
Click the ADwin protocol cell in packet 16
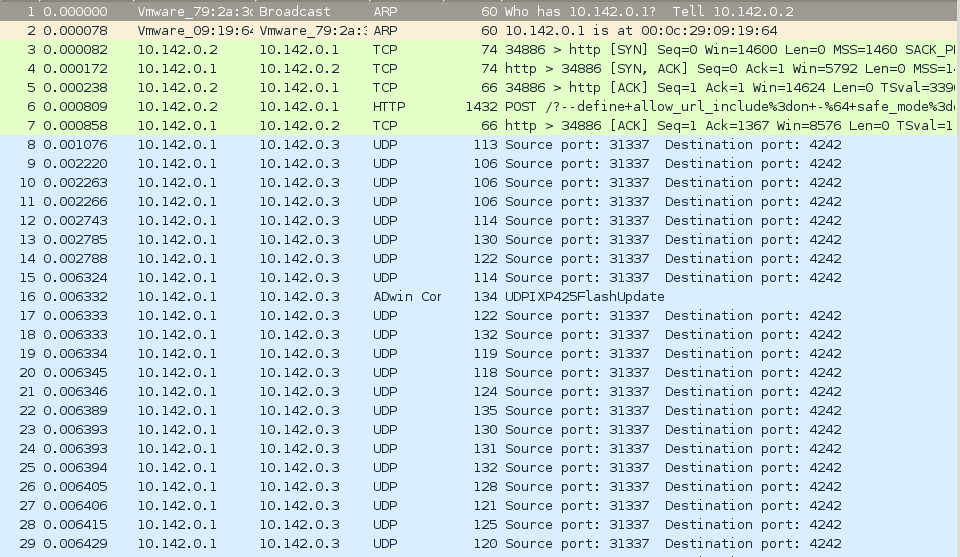coord(407,296)
